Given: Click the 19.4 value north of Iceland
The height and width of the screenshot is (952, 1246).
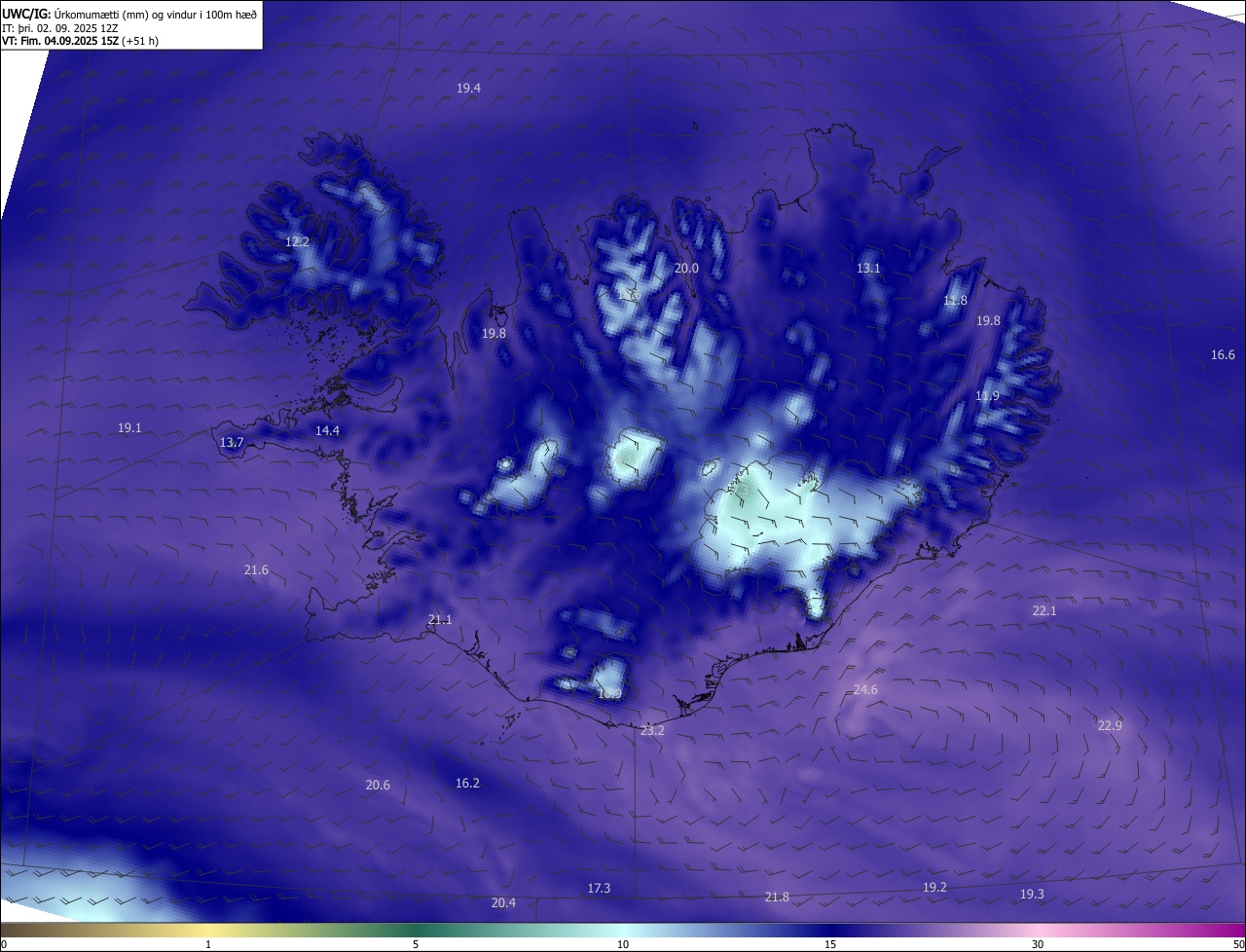Looking at the screenshot, I should click(x=468, y=88).
